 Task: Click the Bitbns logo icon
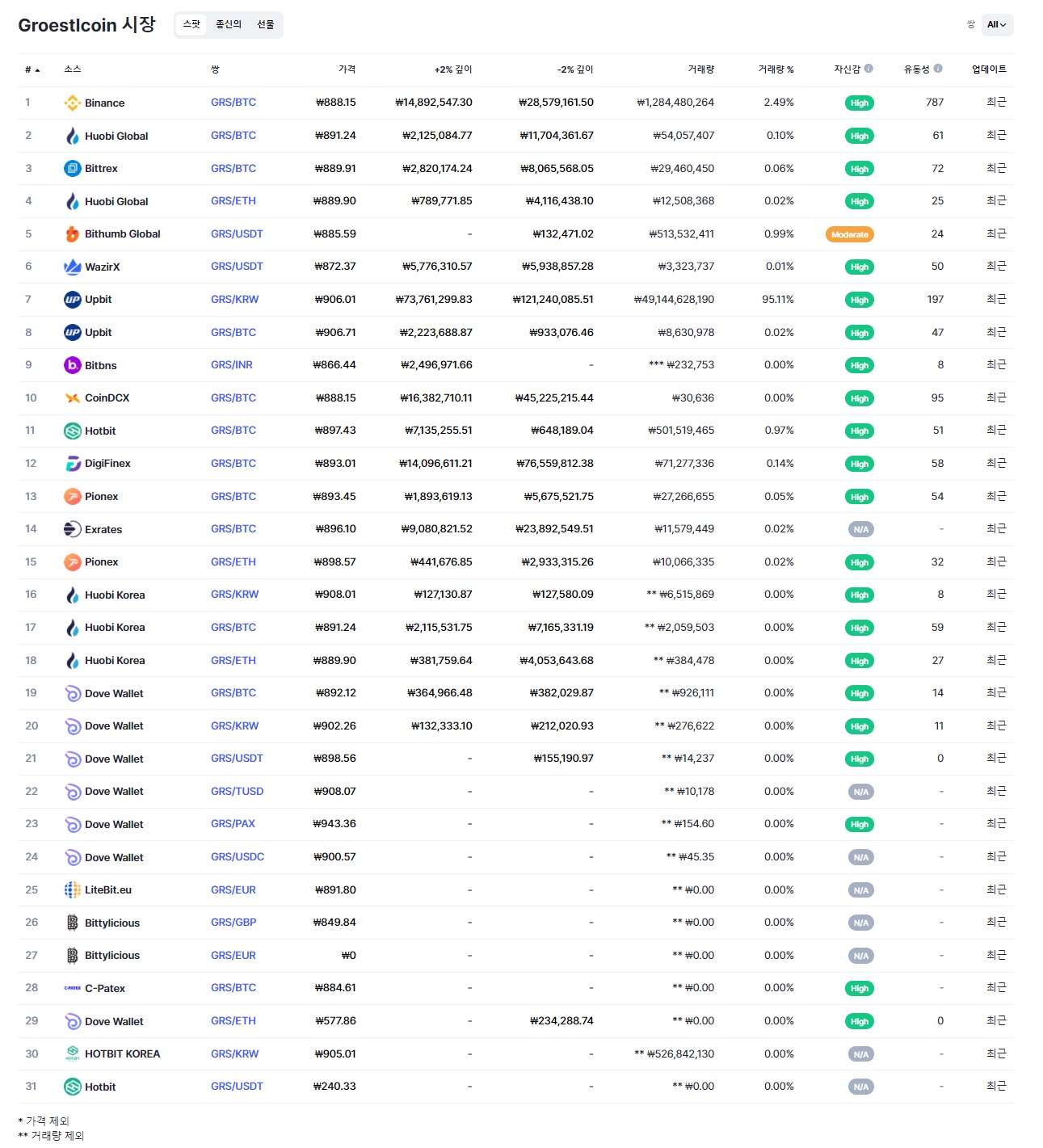click(x=72, y=365)
